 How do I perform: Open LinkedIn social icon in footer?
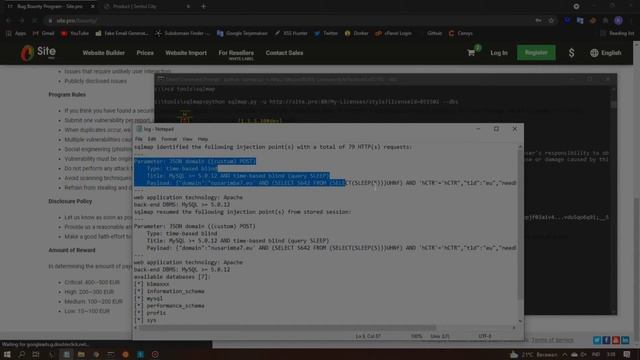coord(625,340)
